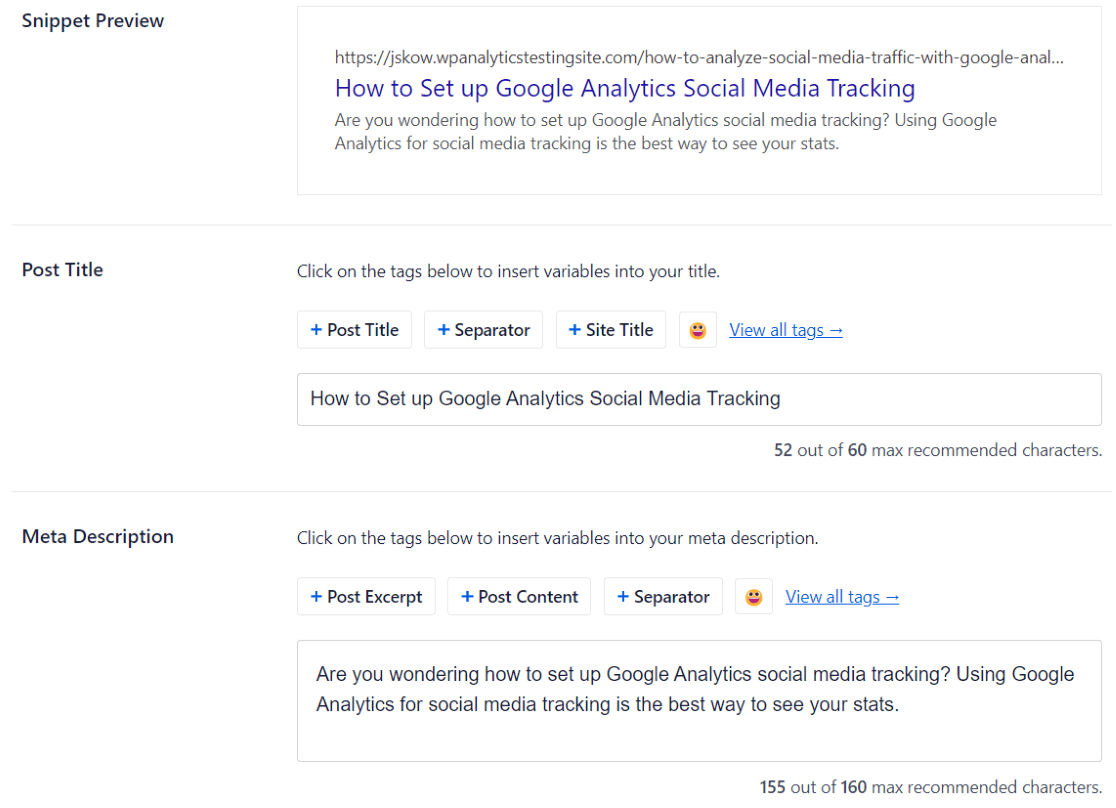Click the snippet preview description text

click(x=665, y=131)
